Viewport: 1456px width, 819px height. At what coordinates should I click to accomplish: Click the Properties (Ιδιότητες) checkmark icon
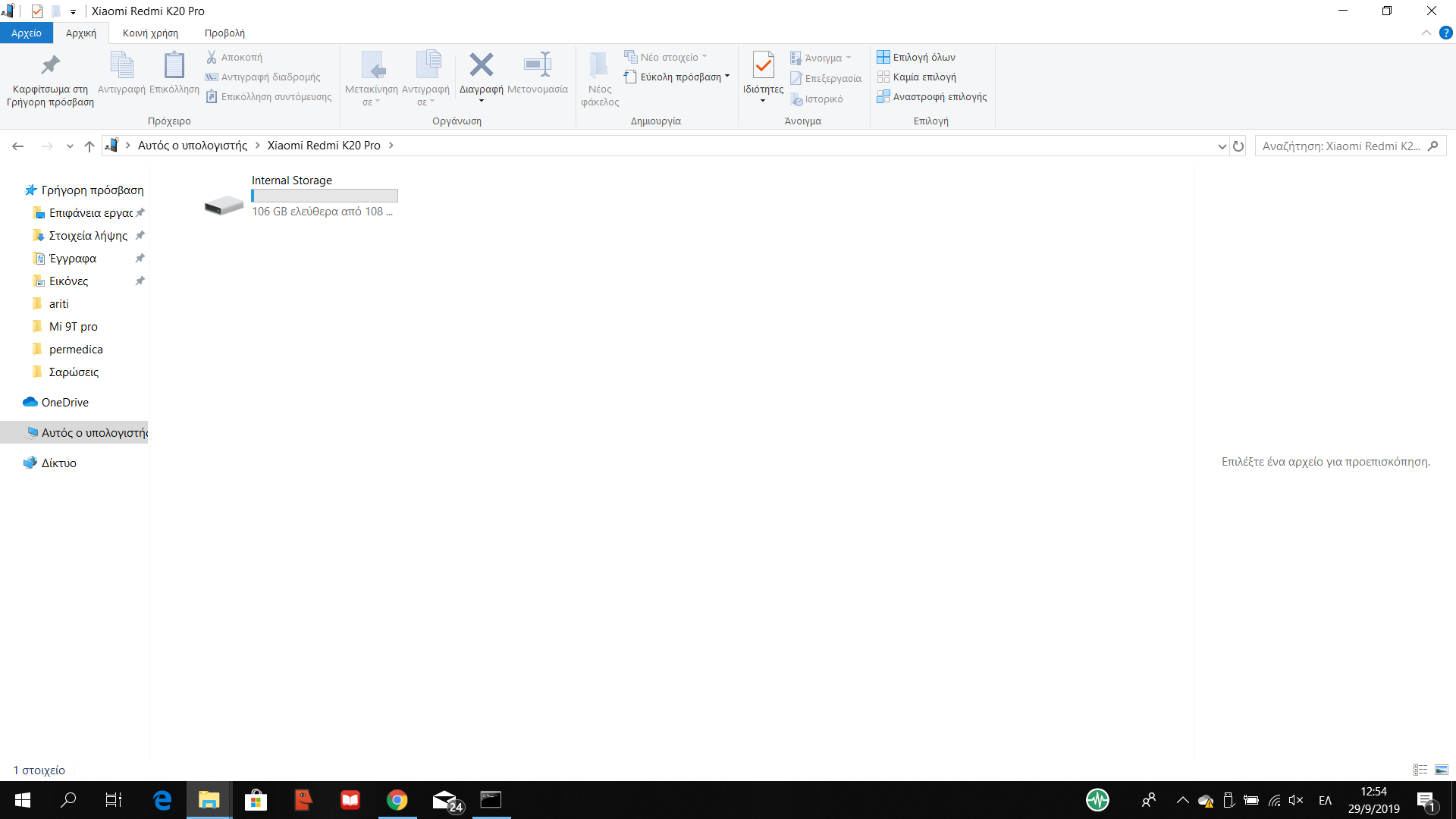tap(763, 65)
